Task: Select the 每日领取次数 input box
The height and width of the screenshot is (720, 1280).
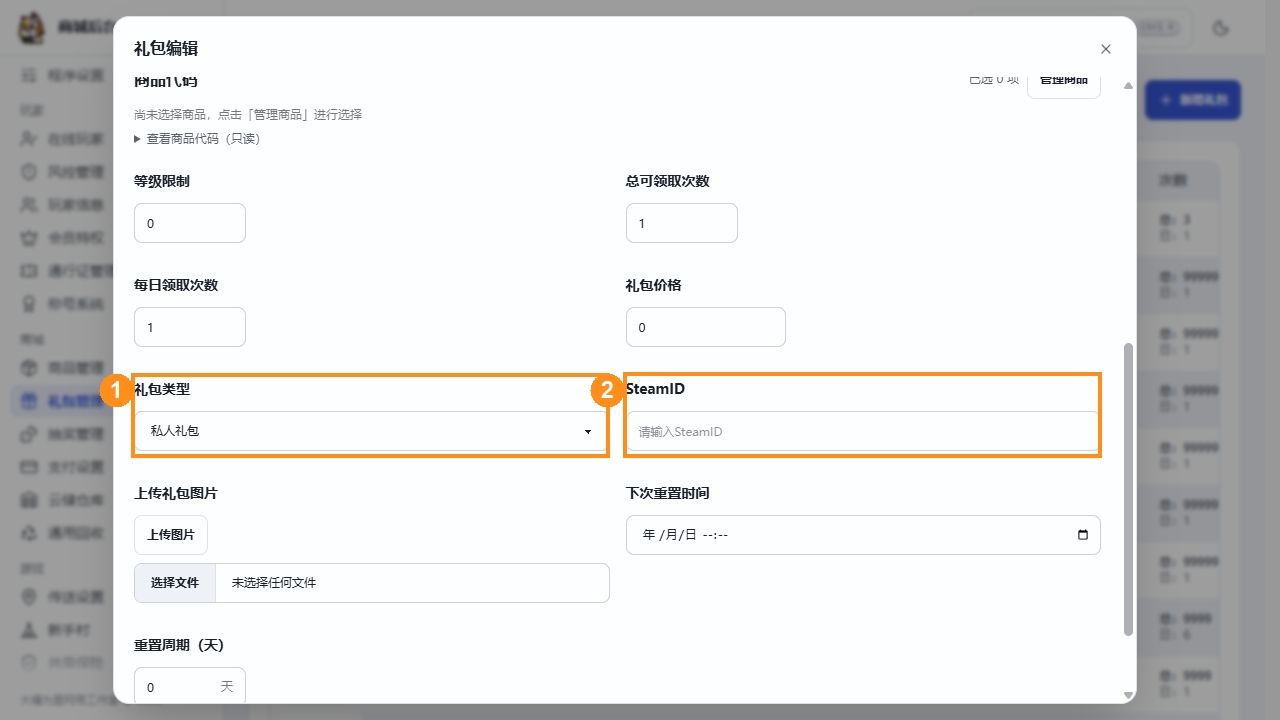Action: 190,327
